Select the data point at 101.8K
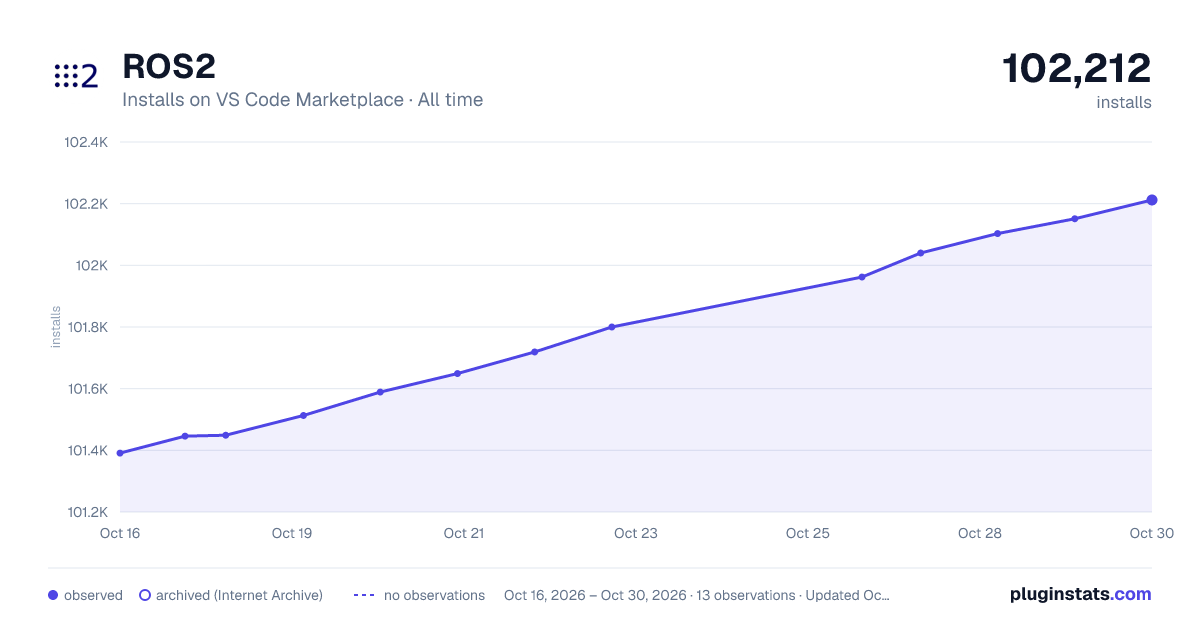 (611, 327)
